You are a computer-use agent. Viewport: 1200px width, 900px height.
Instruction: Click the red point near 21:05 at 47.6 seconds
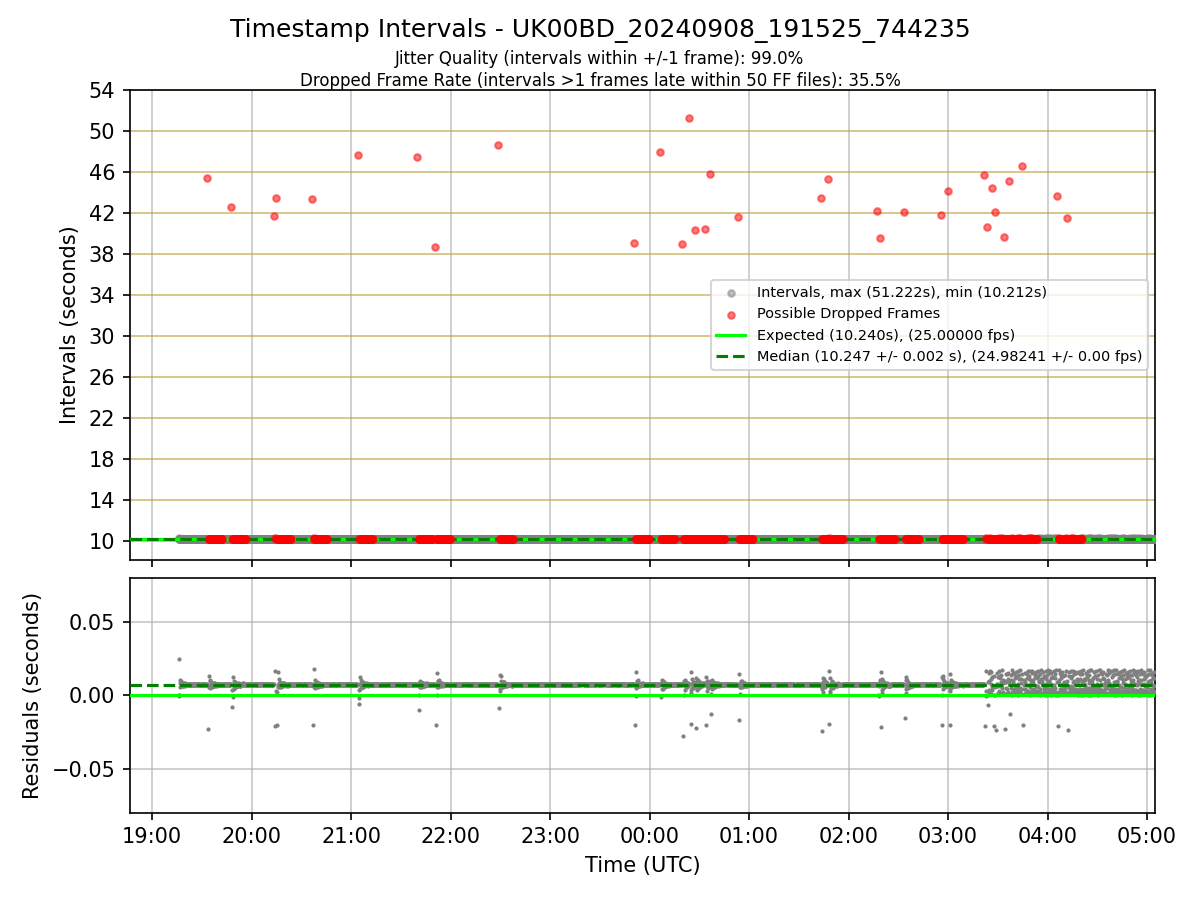click(x=358, y=155)
